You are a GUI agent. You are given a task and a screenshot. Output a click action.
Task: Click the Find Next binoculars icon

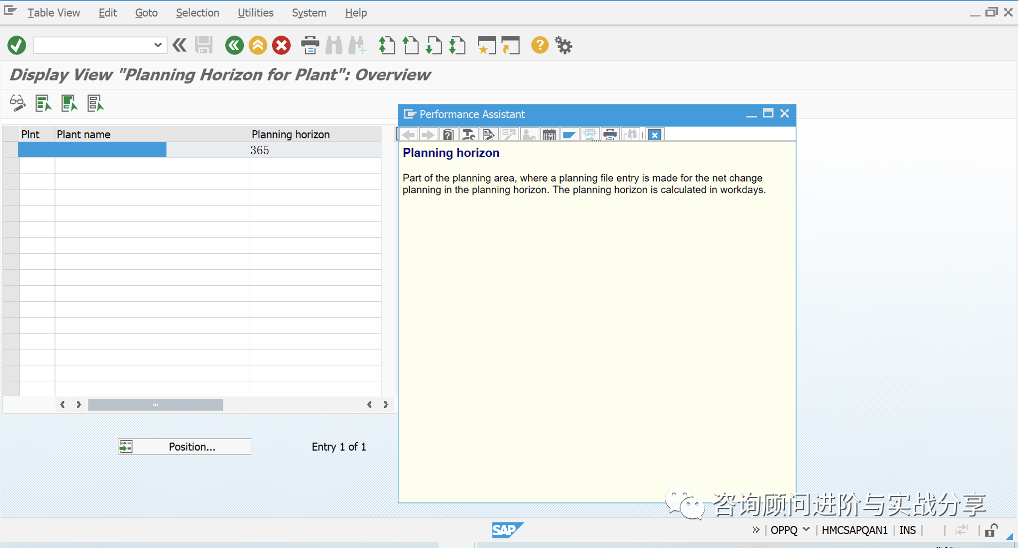pos(357,46)
